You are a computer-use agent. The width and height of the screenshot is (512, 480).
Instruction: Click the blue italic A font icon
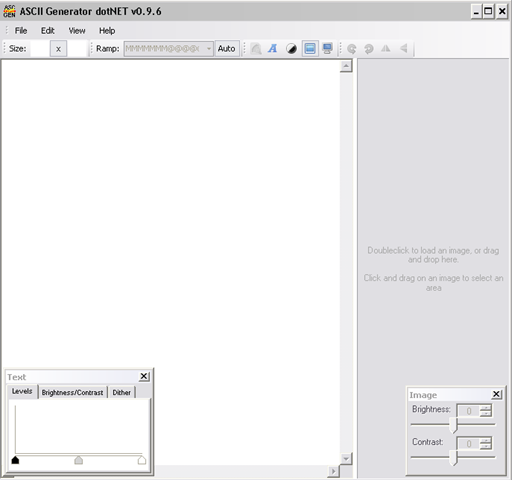tap(273, 49)
